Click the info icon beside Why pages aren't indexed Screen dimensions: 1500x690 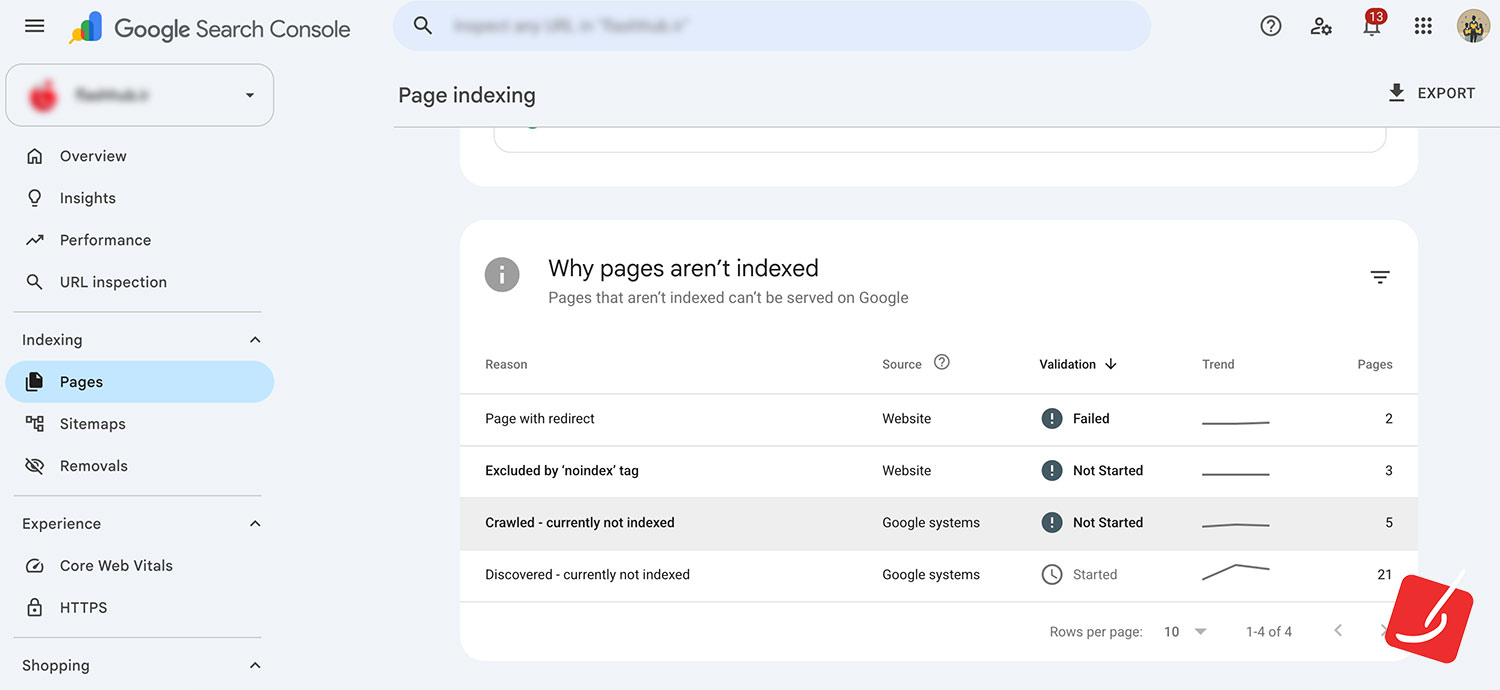click(502, 274)
